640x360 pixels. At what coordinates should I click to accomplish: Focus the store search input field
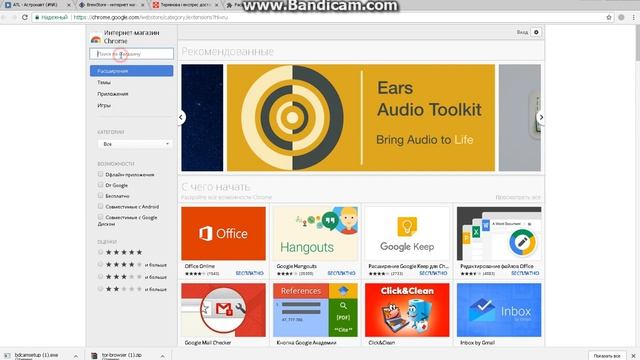pyautogui.click(x=131, y=53)
